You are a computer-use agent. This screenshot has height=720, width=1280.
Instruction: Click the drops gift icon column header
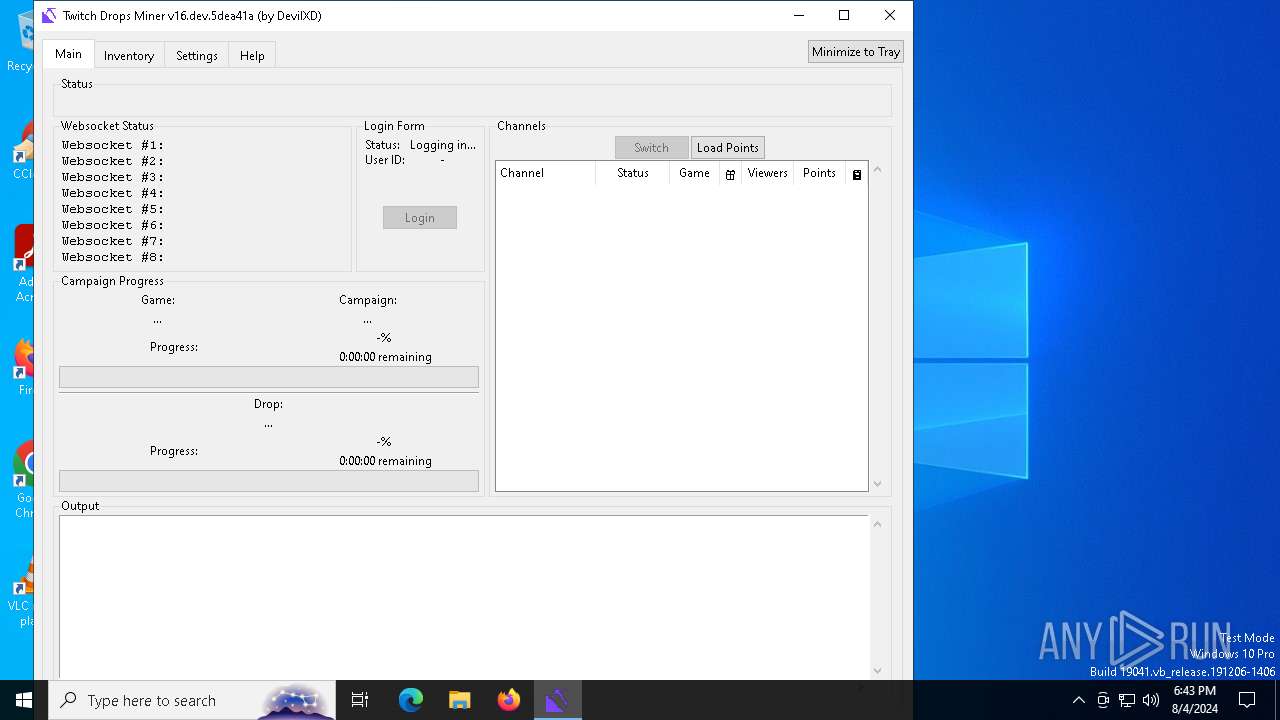coord(730,174)
